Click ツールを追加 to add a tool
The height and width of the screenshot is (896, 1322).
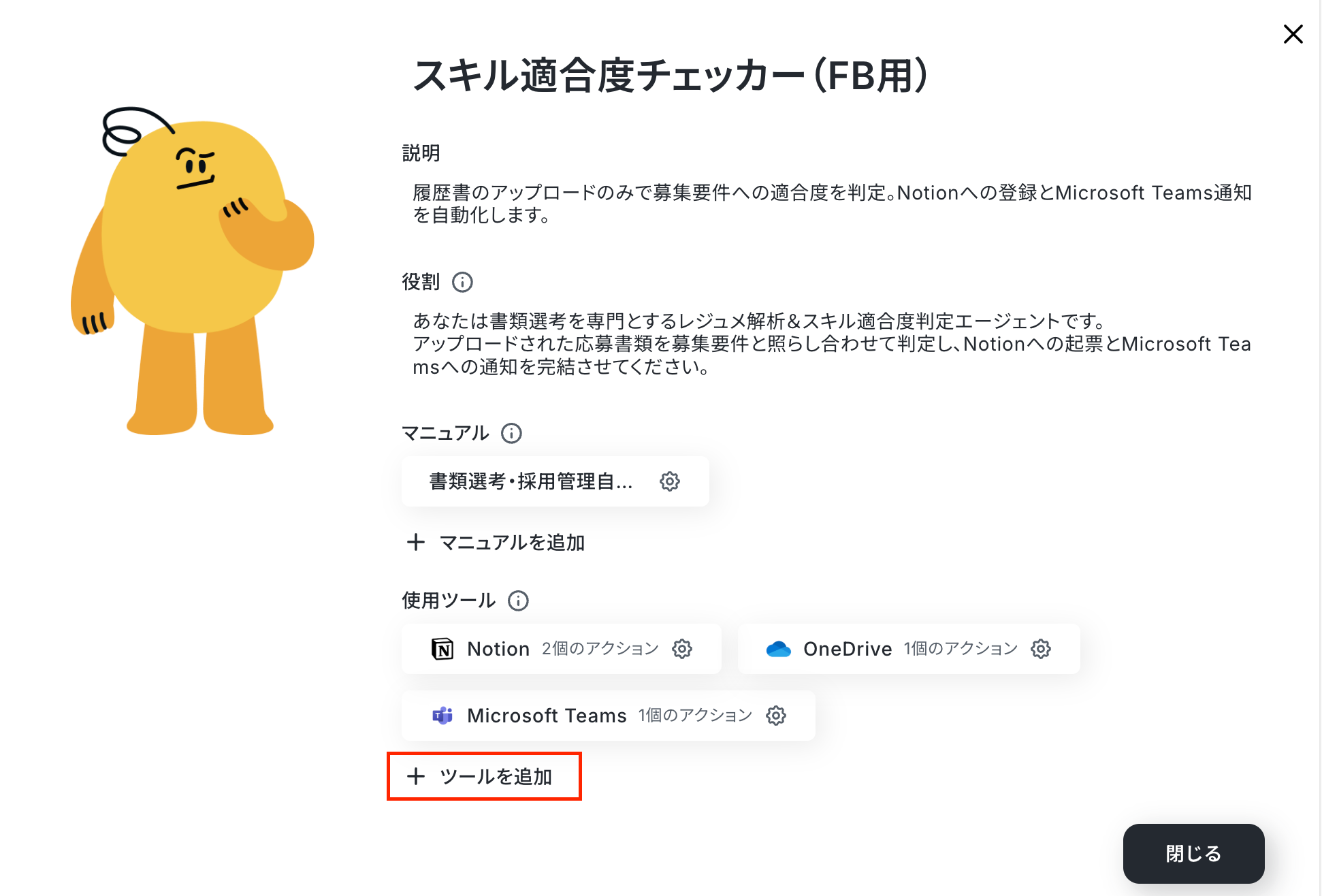[x=484, y=776]
